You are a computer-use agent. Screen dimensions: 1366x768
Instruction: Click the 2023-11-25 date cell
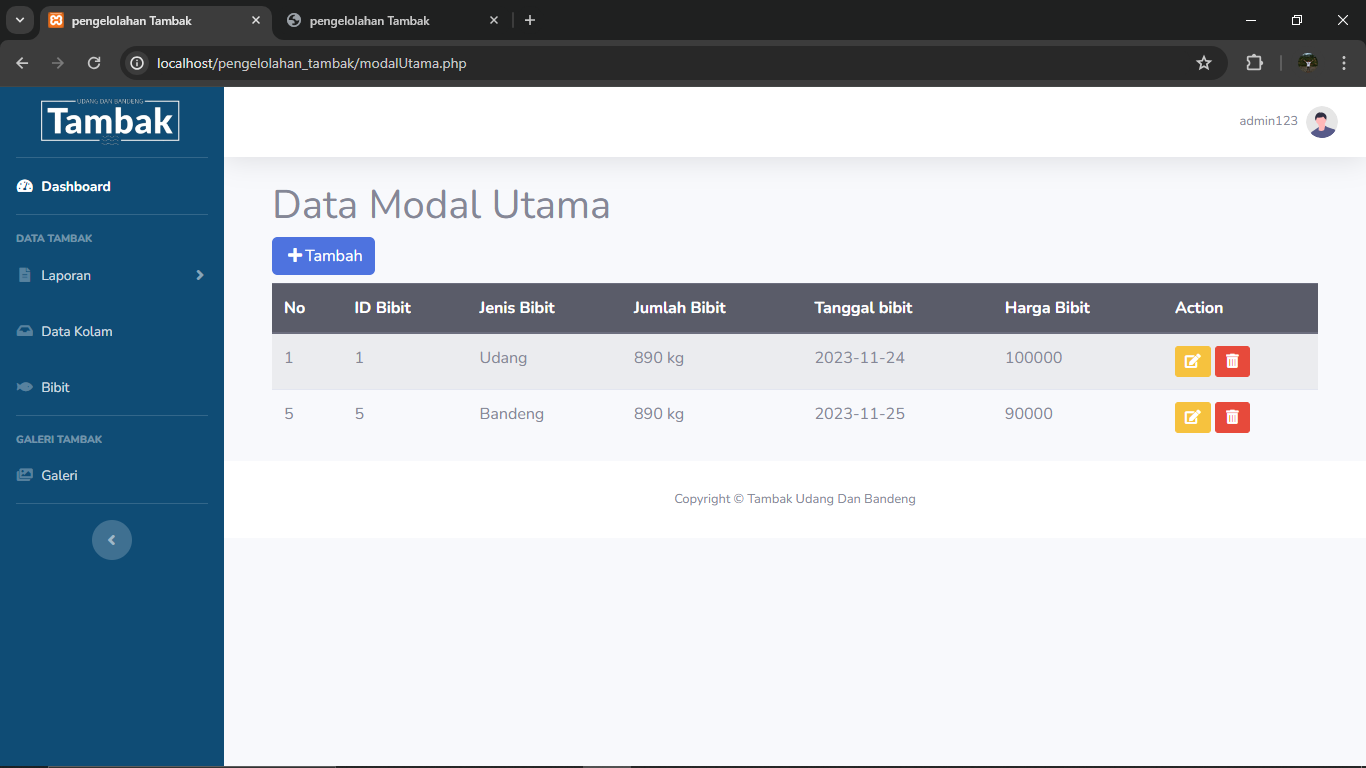[x=860, y=414]
